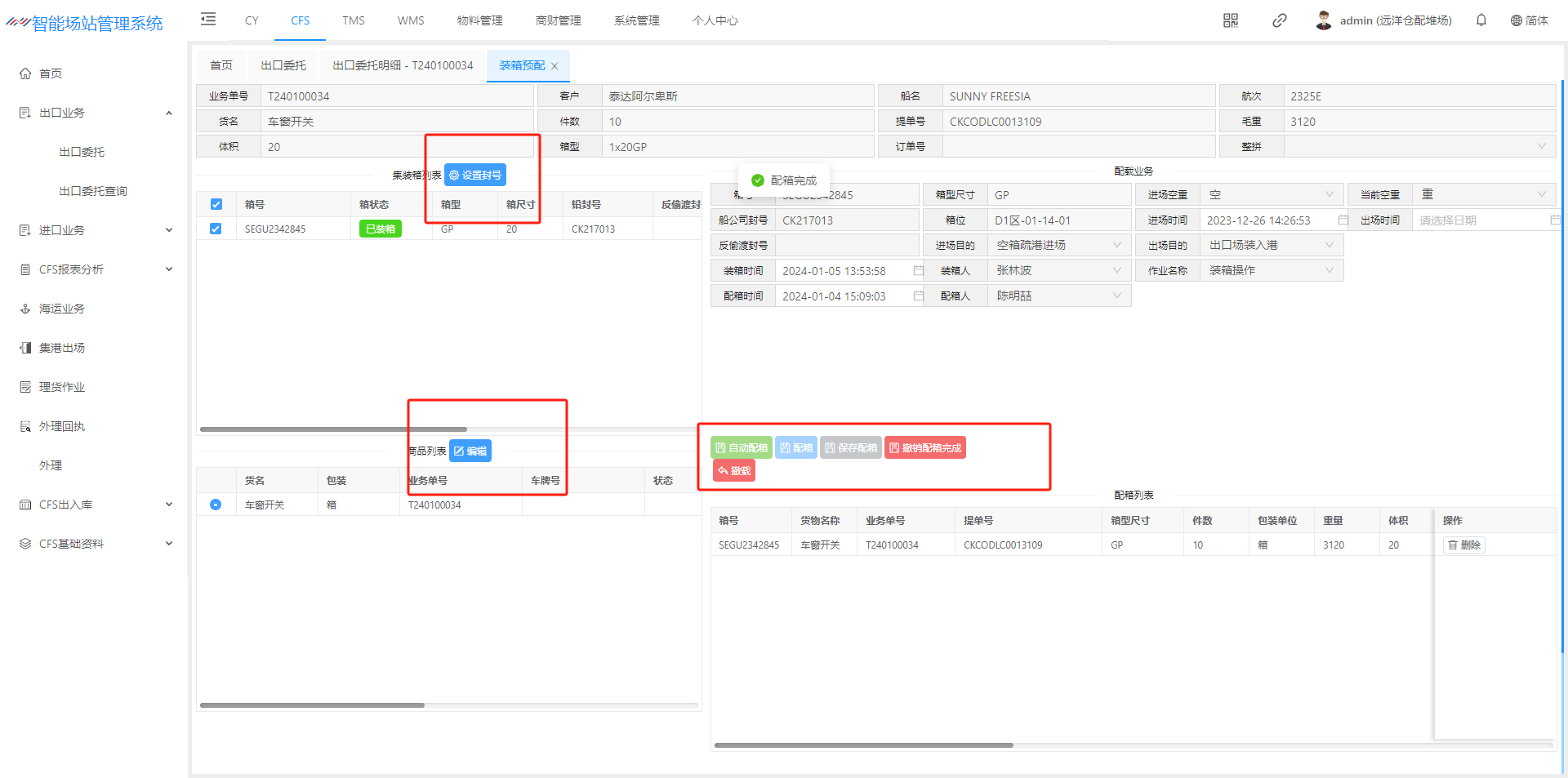The height and width of the screenshot is (778, 1568).
Task: Expand the 装箱人 dropdown showing 张林波
Action: (1059, 271)
